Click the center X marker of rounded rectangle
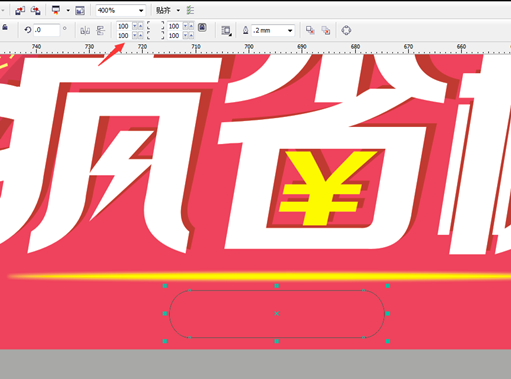Screen dimensions: 511x379 pyautogui.click(x=276, y=313)
